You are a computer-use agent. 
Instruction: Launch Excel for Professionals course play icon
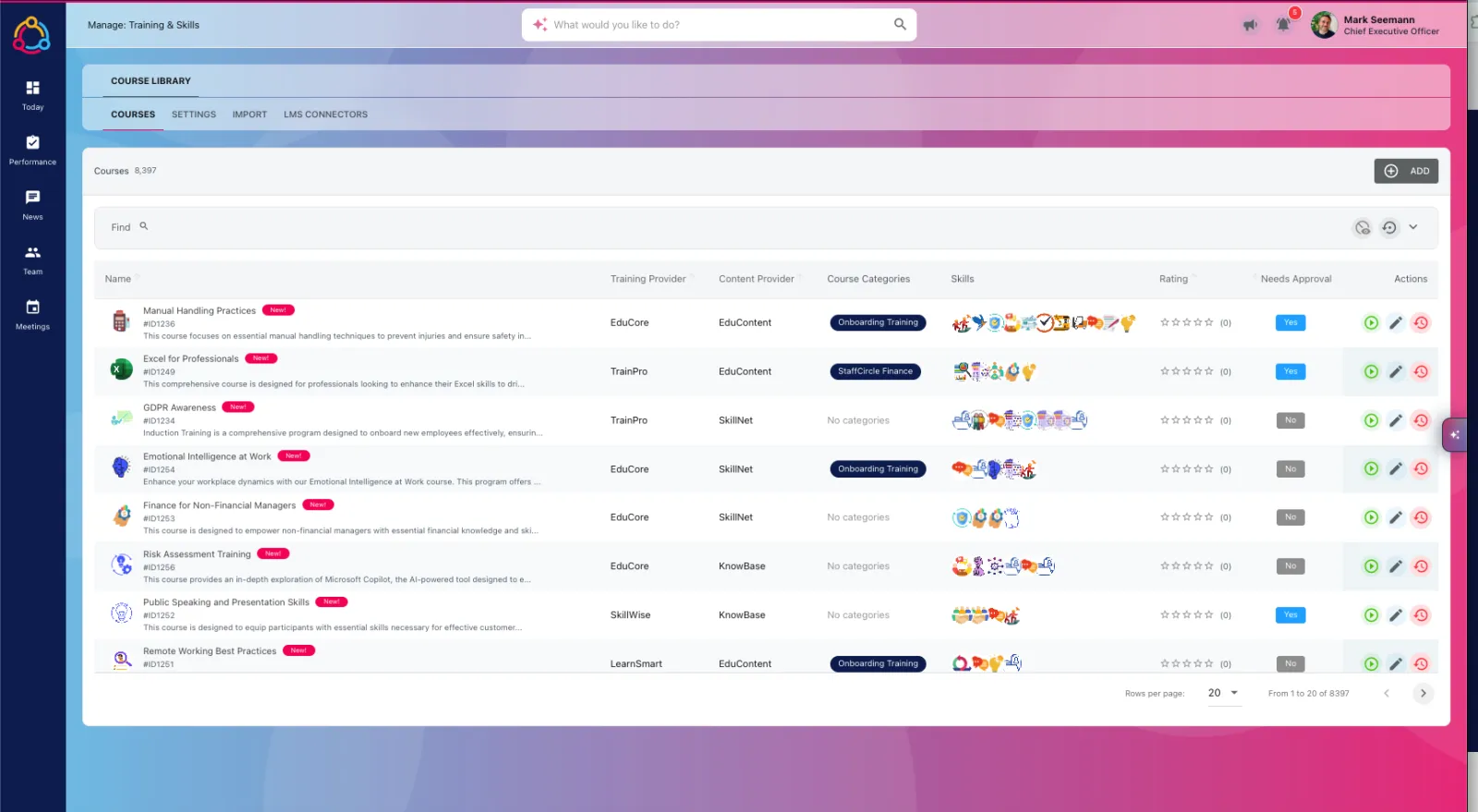click(x=1371, y=371)
